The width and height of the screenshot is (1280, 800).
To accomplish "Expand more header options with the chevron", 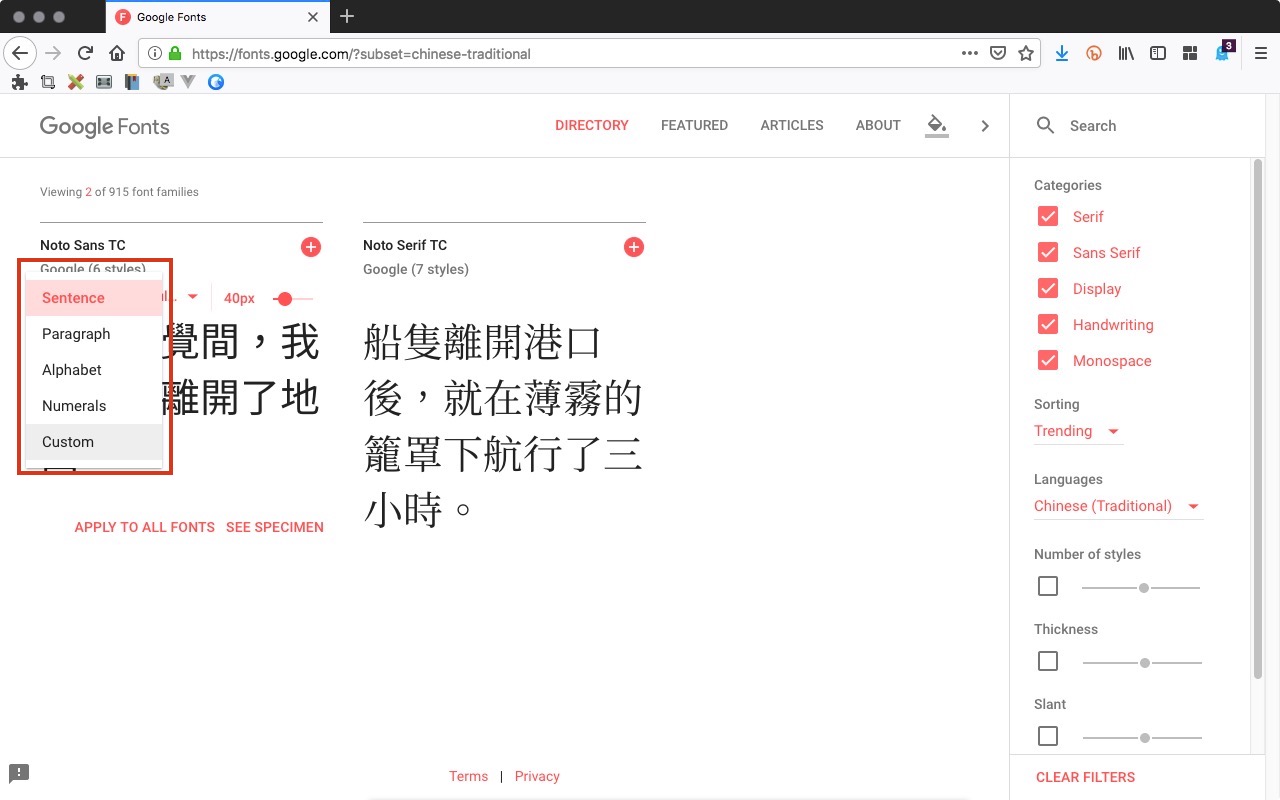I will (x=985, y=126).
